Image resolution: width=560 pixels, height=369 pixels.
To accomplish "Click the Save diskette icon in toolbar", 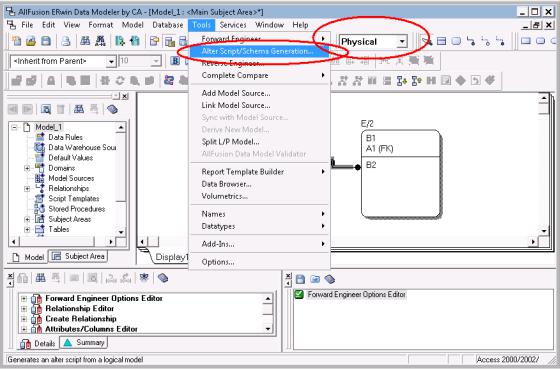I will 46,41.
